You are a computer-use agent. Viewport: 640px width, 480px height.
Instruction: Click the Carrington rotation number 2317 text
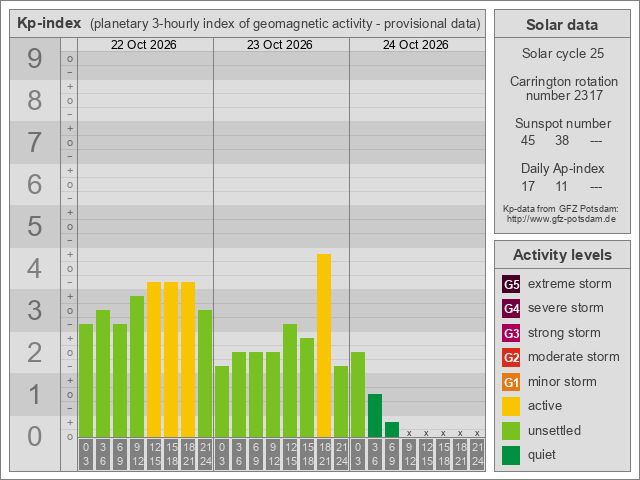pos(563,88)
